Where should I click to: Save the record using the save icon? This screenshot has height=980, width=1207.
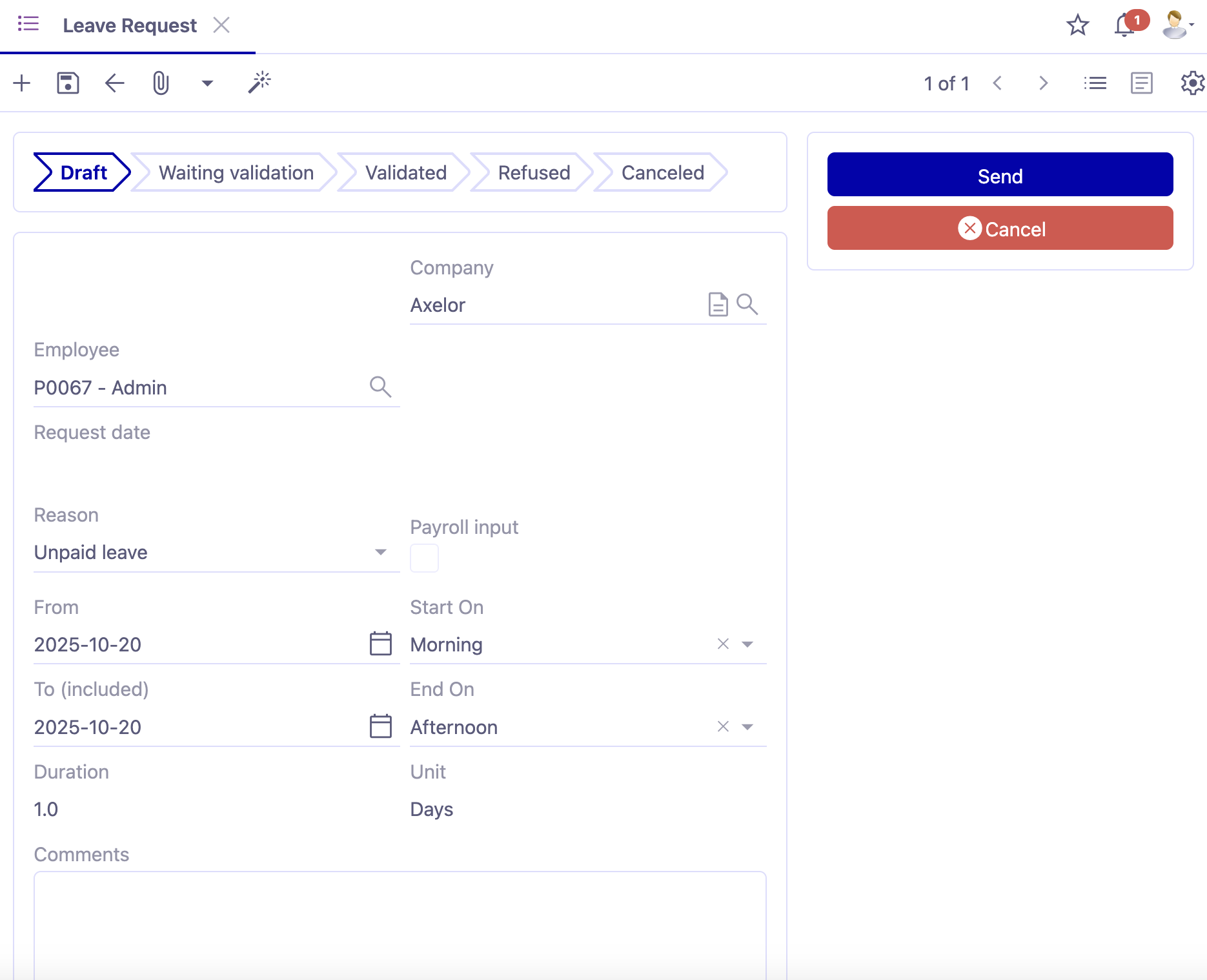click(x=67, y=83)
